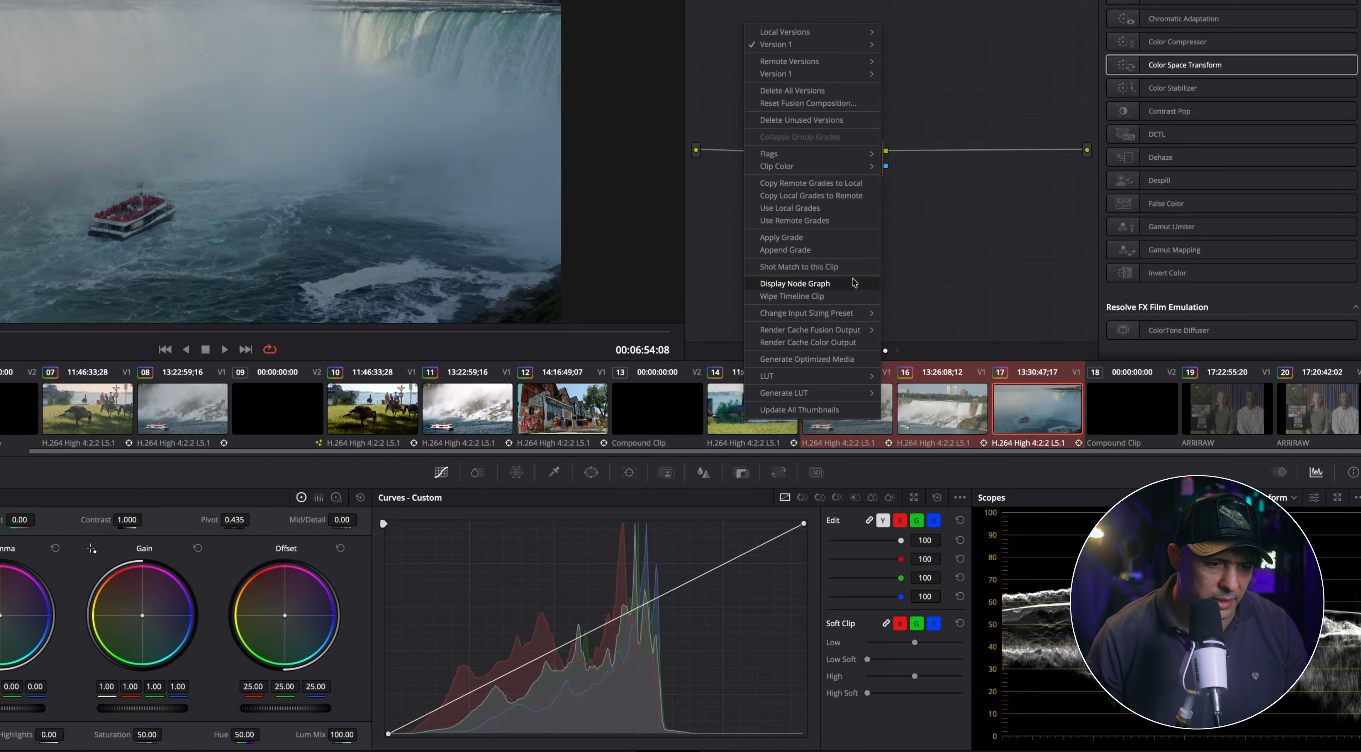The width and height of the screenshot is (1361, 752).
Task: Expand the Curves panel to full view
Action: [914, 497]
